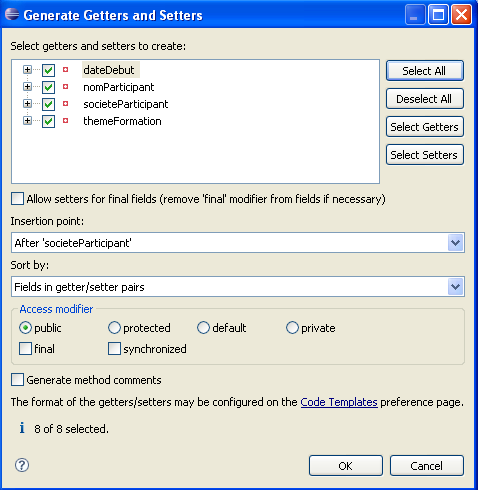Expand the dateDebut tree node
This screenshot has width=478, height=490.
pyautogui.click(x=27, y=70)
